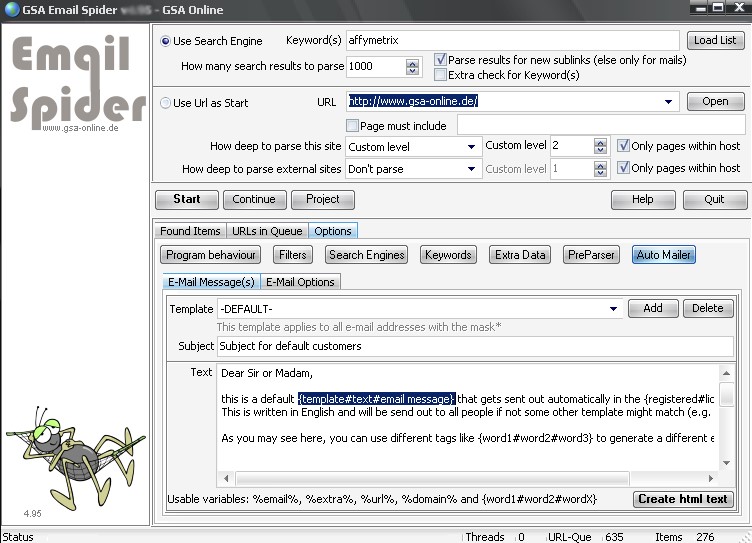Viewport: 752px width, 543px height.
Task: Adjust the search results count spinner
Action: click(x=412, y=67)
